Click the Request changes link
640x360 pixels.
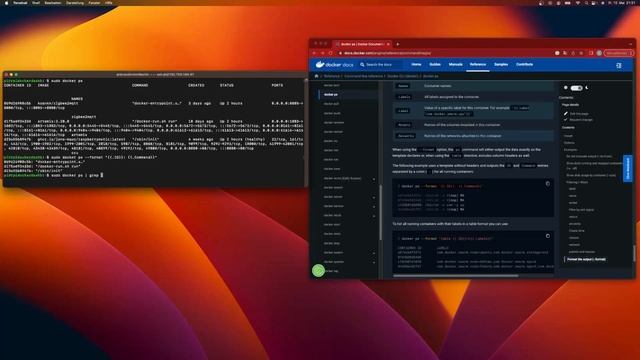coord(581,120)
